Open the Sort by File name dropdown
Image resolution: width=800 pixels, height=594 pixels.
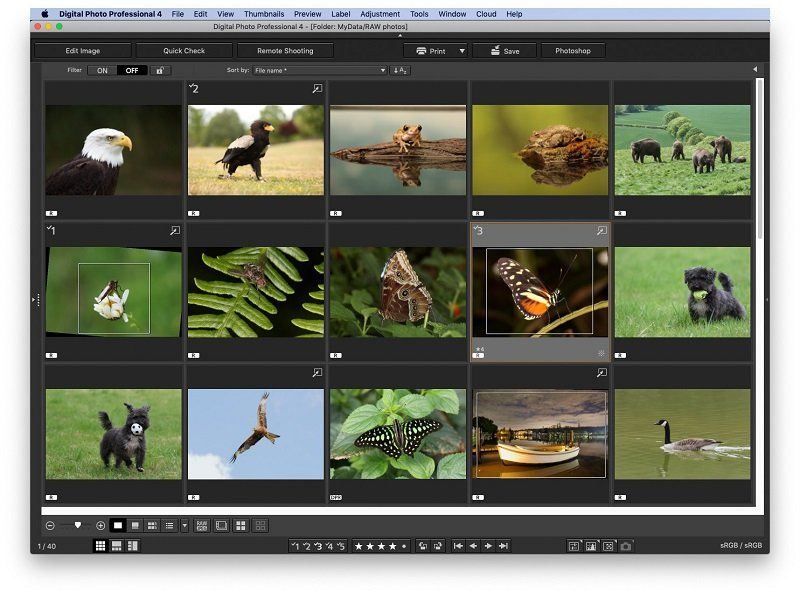tap(320, 70)
